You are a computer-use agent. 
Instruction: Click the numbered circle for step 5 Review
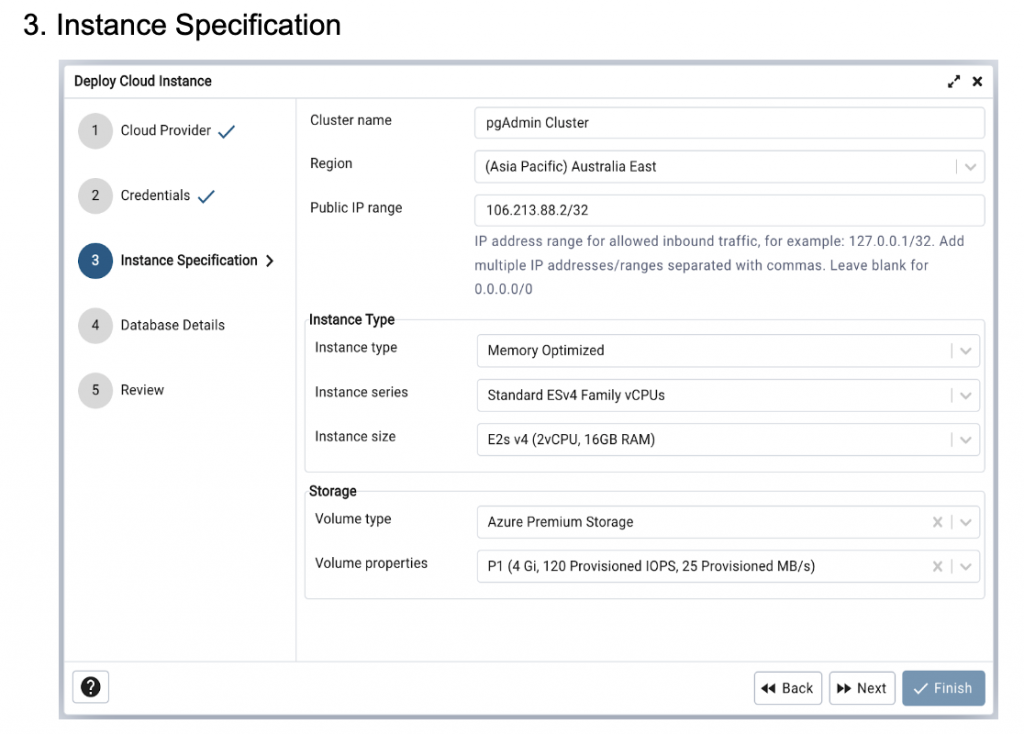[x=95, y=390]
